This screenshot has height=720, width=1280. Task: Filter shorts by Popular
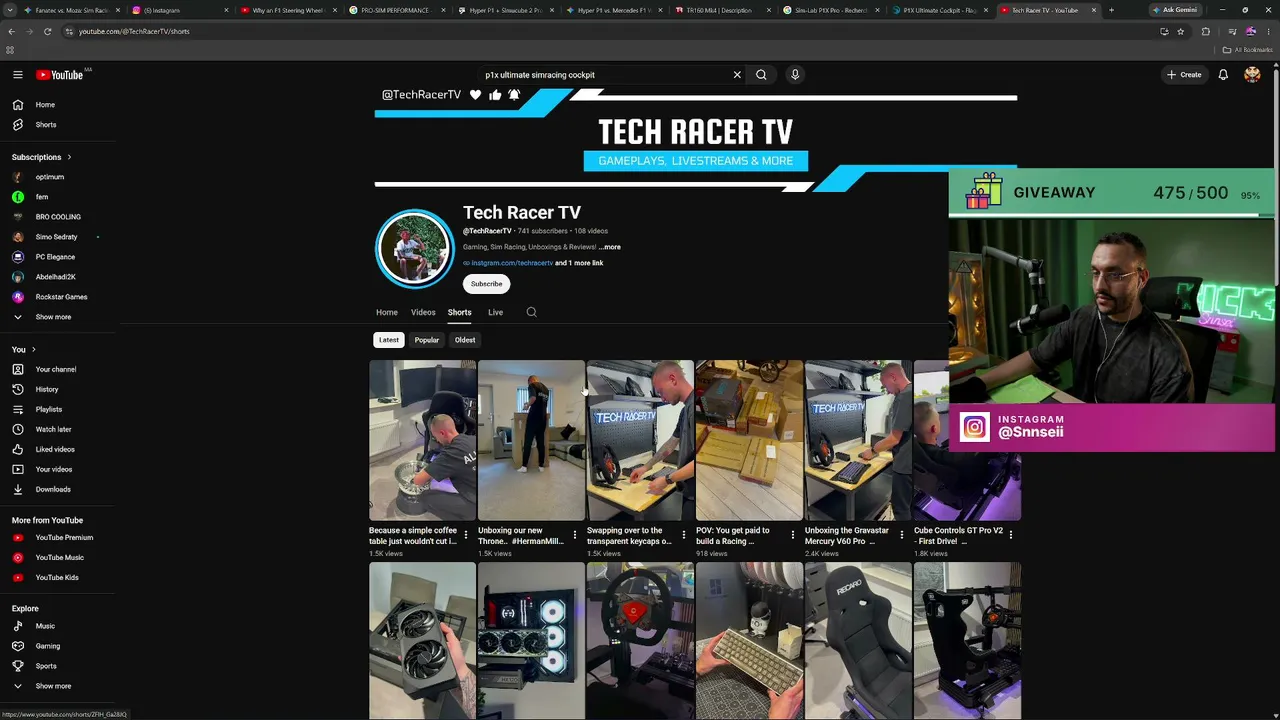pos(427,340)
